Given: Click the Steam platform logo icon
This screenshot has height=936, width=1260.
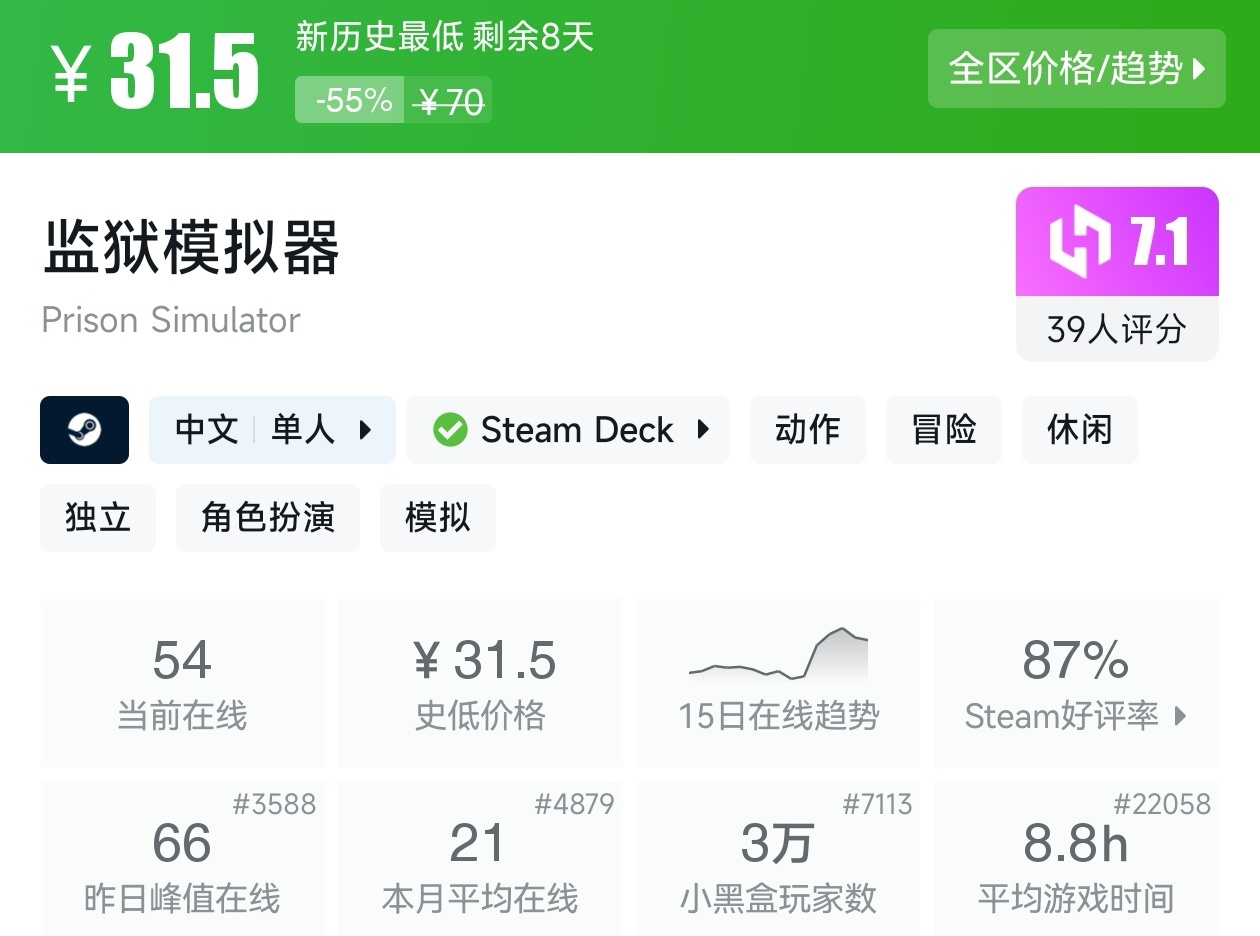Looking at the screenshot, I should pyautogui.click(x=84, y=430).
